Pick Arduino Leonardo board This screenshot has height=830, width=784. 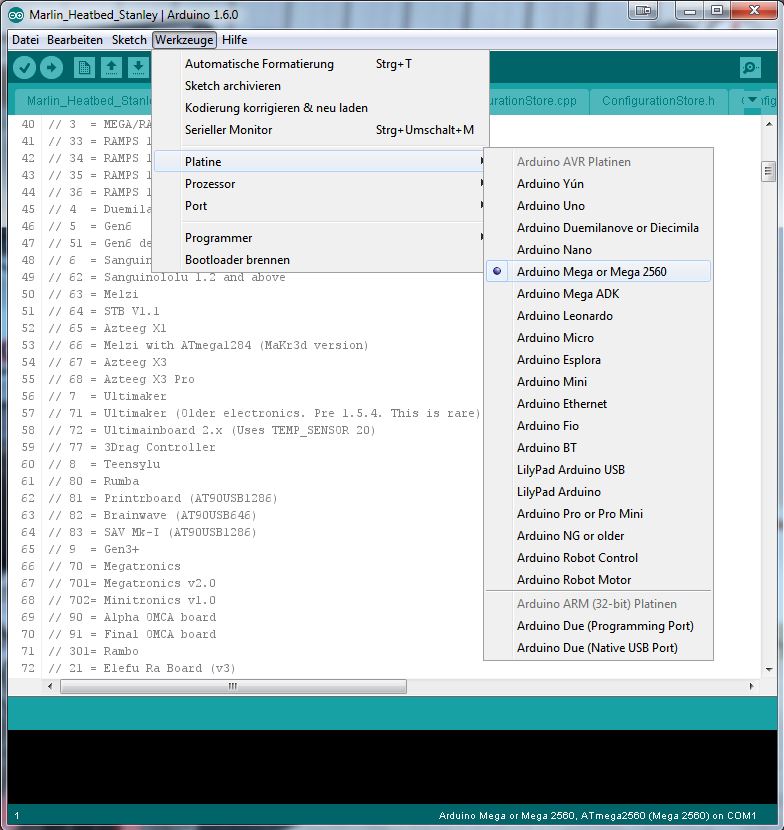click(598, 315)
